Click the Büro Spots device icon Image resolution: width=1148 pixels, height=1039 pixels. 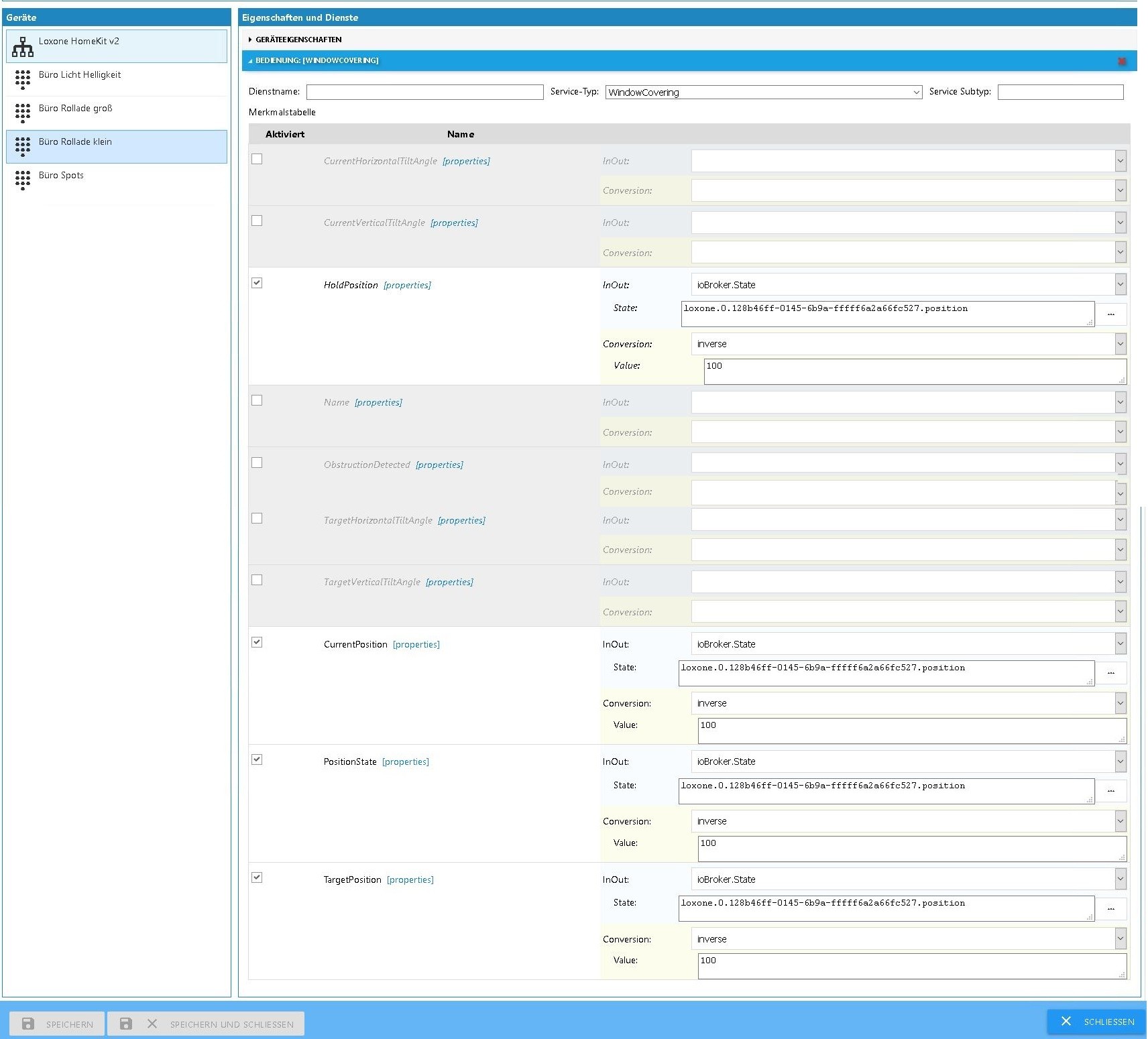23,180
